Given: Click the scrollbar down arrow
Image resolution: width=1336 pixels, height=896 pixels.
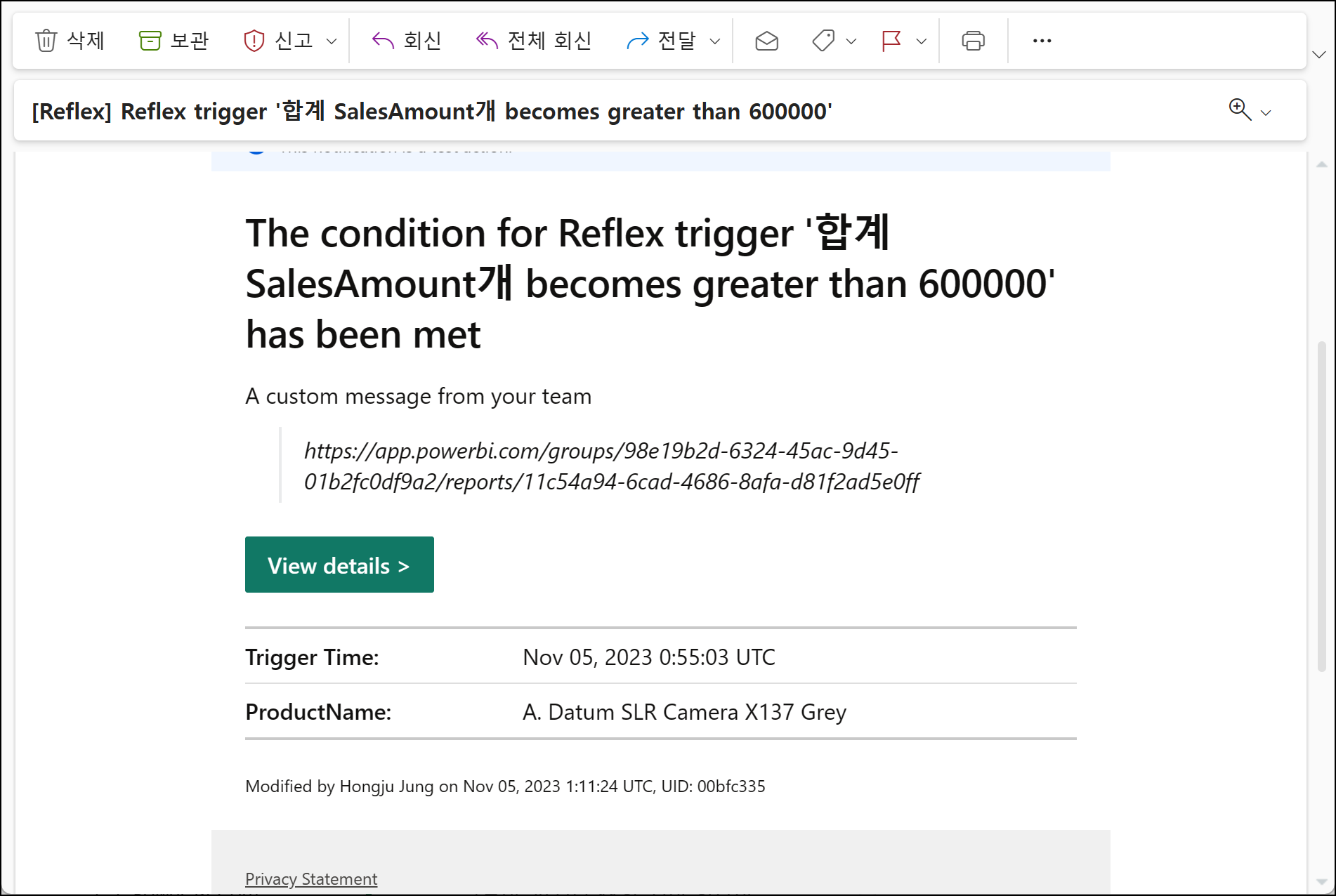Looking at the screenshot, I should tap(1321, 881).
